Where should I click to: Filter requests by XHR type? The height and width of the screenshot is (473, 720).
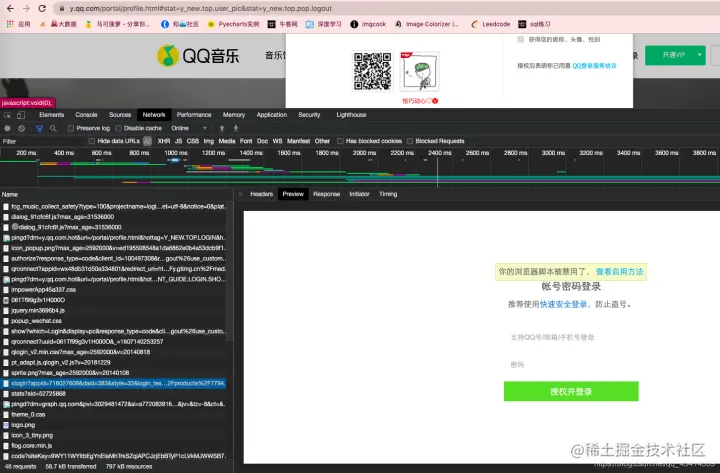(x=164, y=141)
